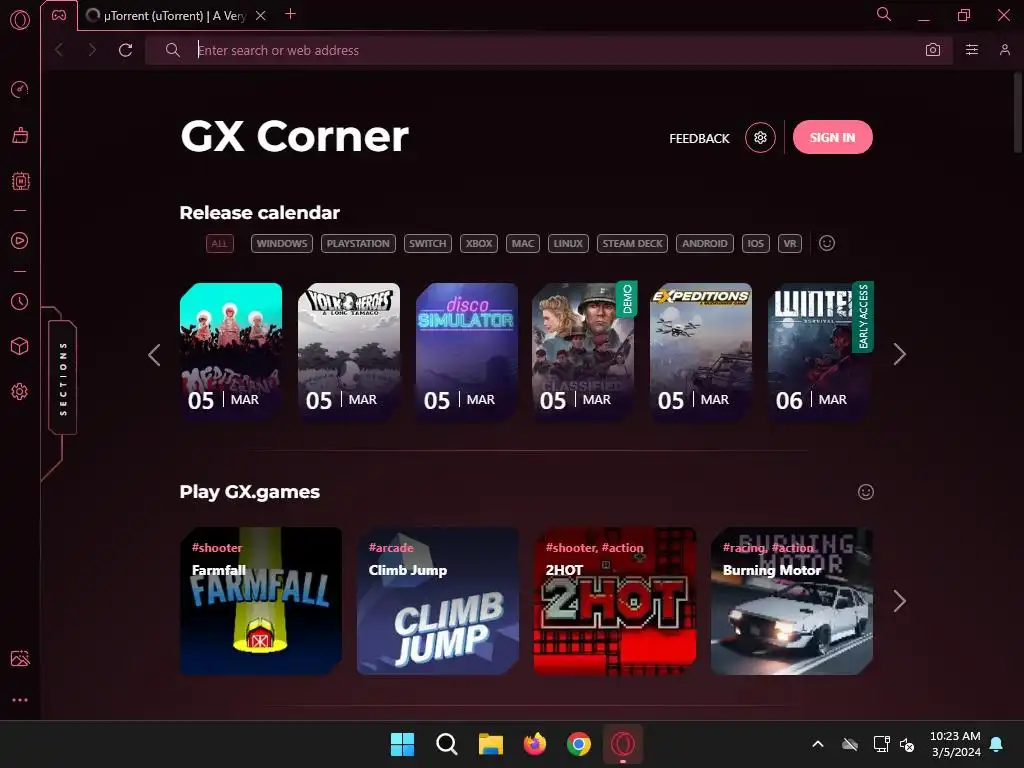Launch Firefox from taskbar
Screen dimensions: 1024x768
[x=534, y=744]
